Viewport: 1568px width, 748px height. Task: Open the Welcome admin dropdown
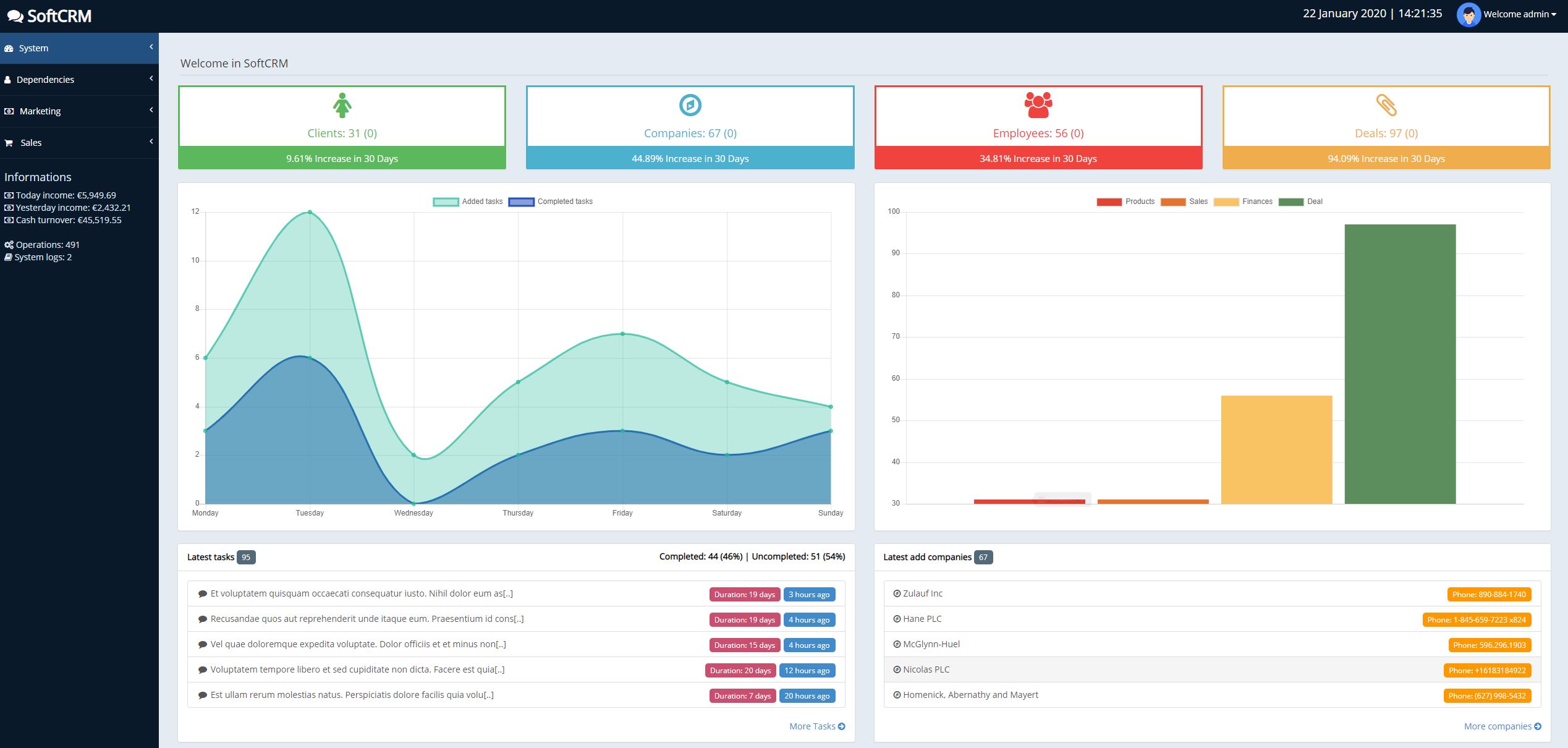pos(1519,14)
